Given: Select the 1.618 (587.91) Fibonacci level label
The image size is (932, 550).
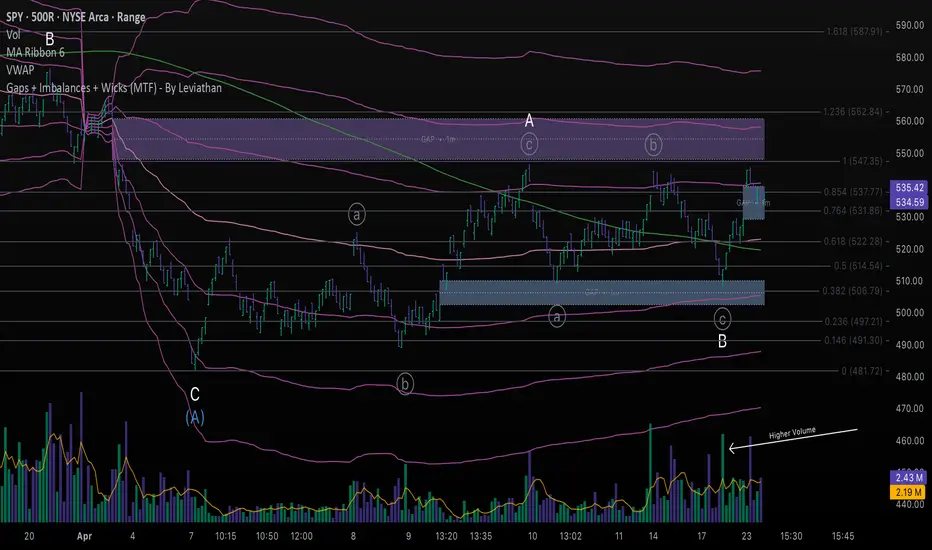Looking at the screenshot, I should tap(854, 31).
